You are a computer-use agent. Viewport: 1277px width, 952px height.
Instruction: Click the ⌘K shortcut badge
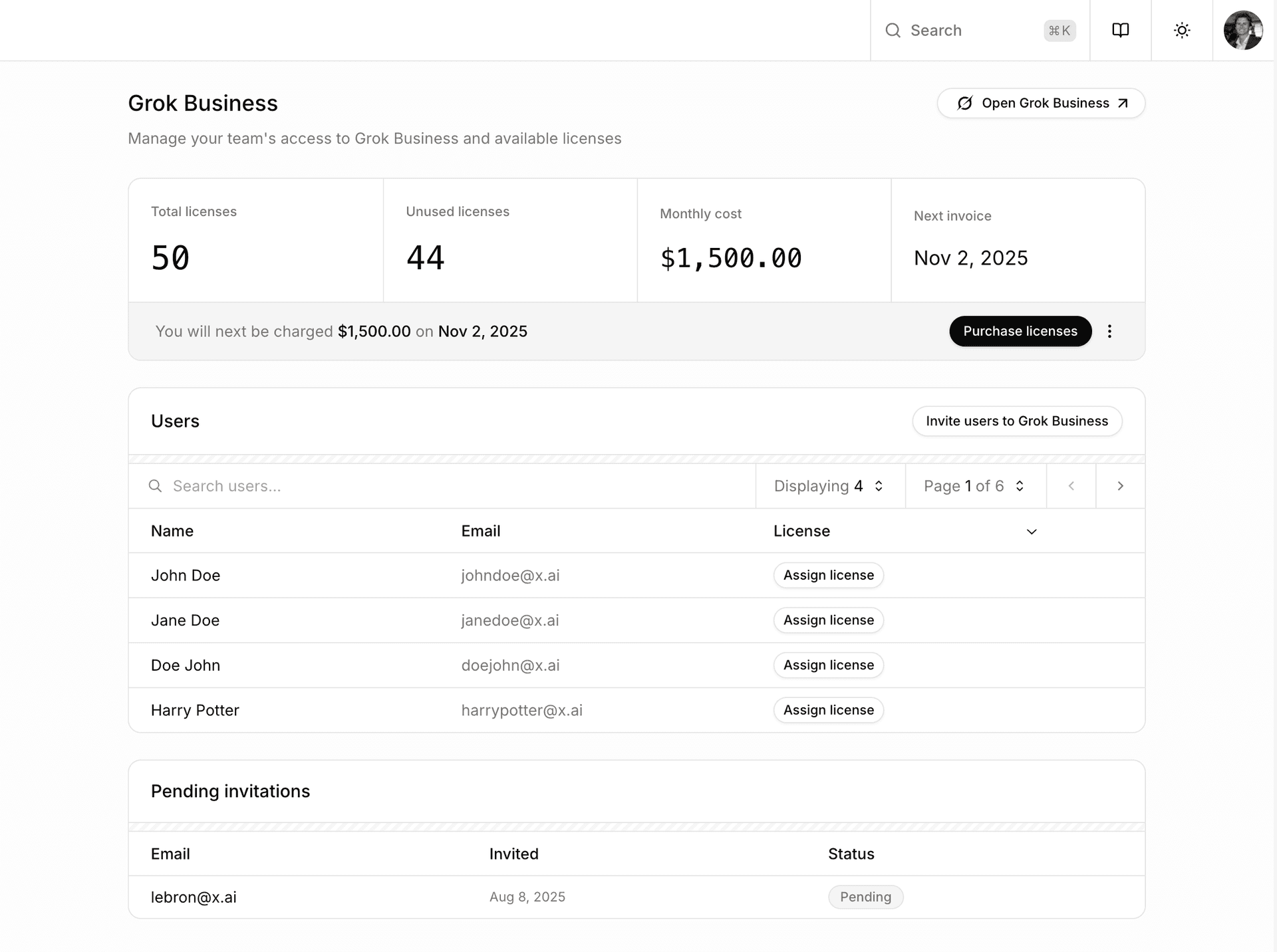1060,31
